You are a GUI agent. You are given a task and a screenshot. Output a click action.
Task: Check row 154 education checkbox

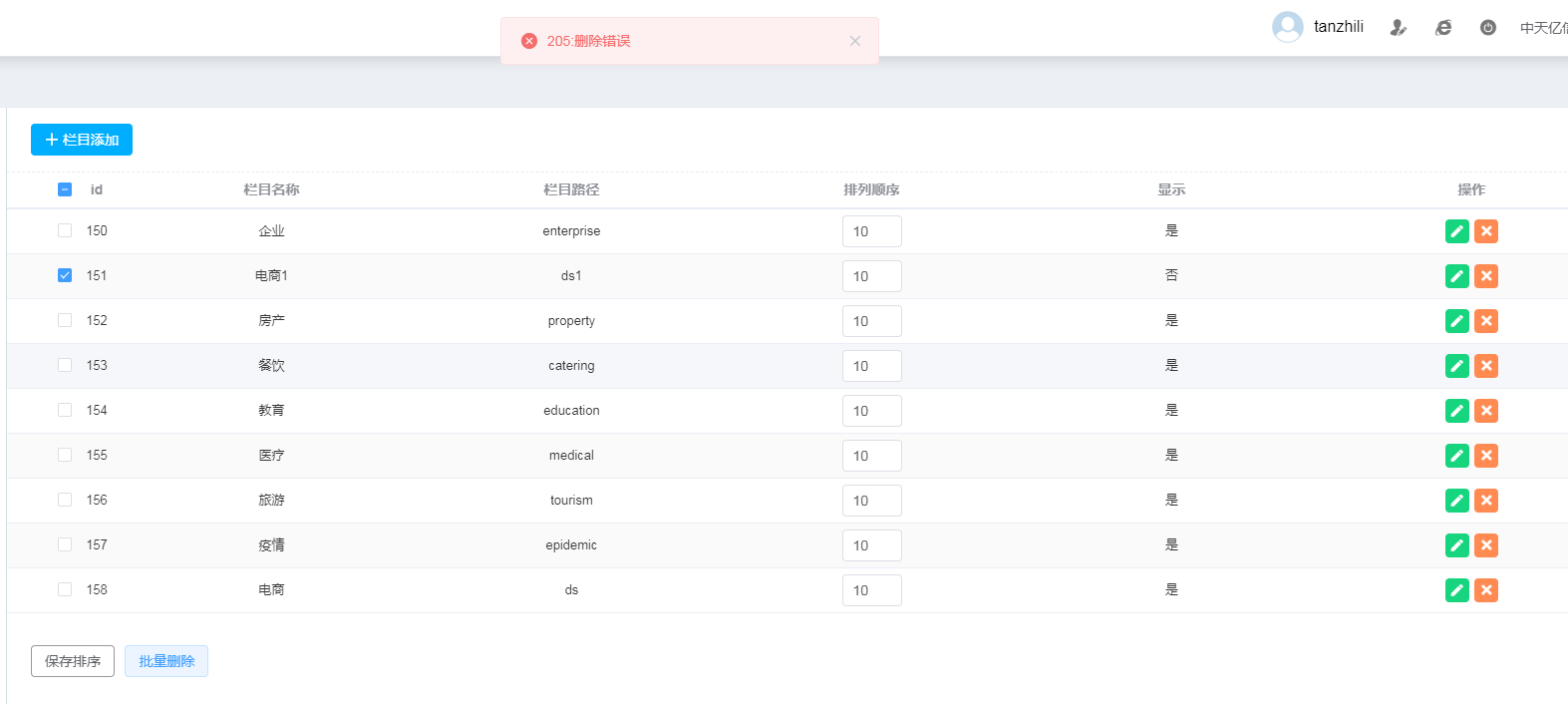pyautogui.click(x=65, y=410)
